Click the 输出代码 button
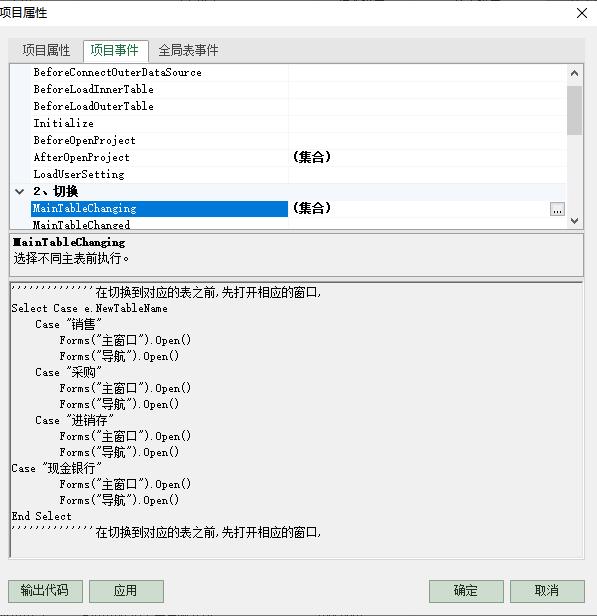 (45, 591)
